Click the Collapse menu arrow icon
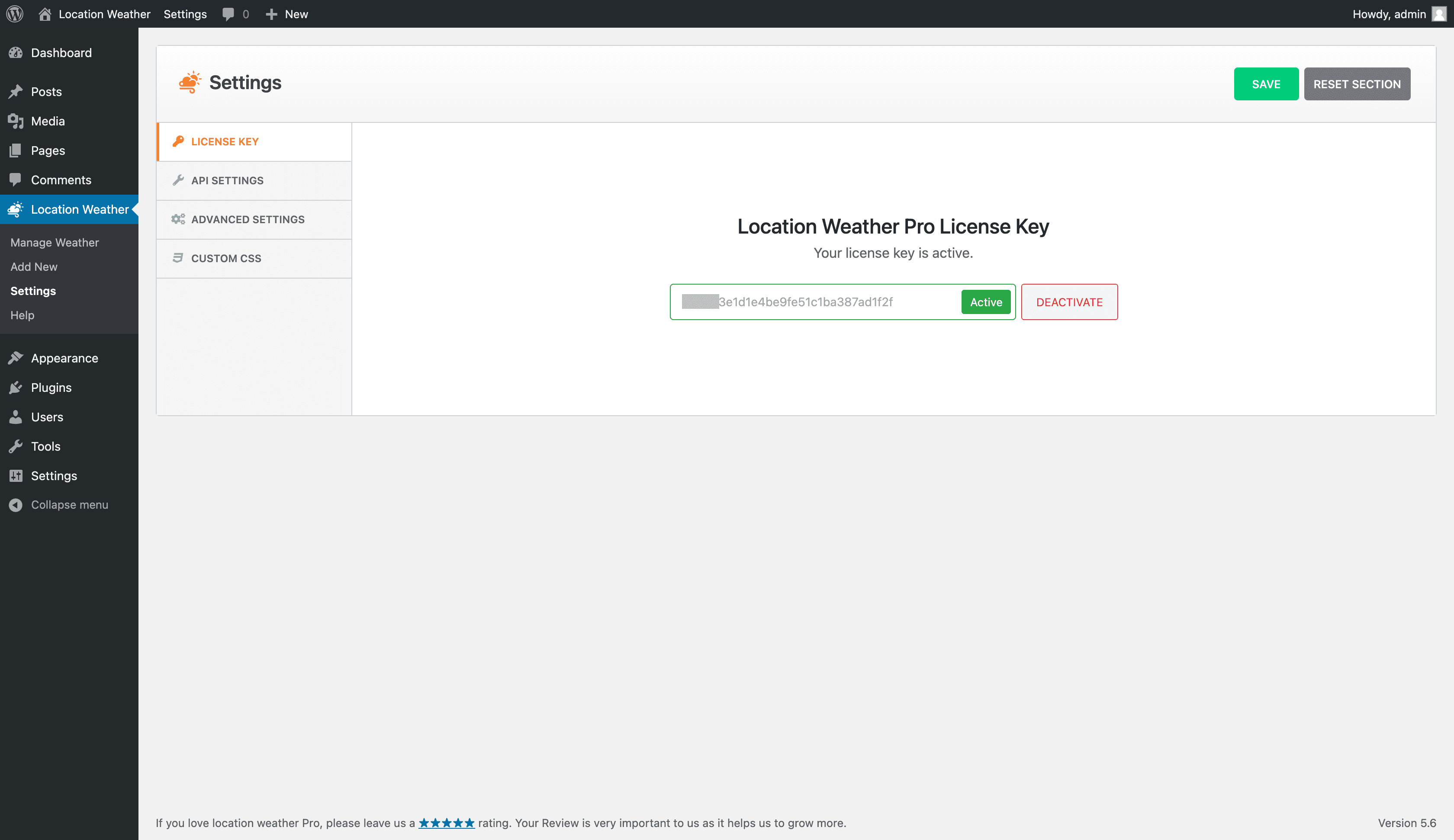Viewport: 1454px width, 840px height. click(16, 505)
